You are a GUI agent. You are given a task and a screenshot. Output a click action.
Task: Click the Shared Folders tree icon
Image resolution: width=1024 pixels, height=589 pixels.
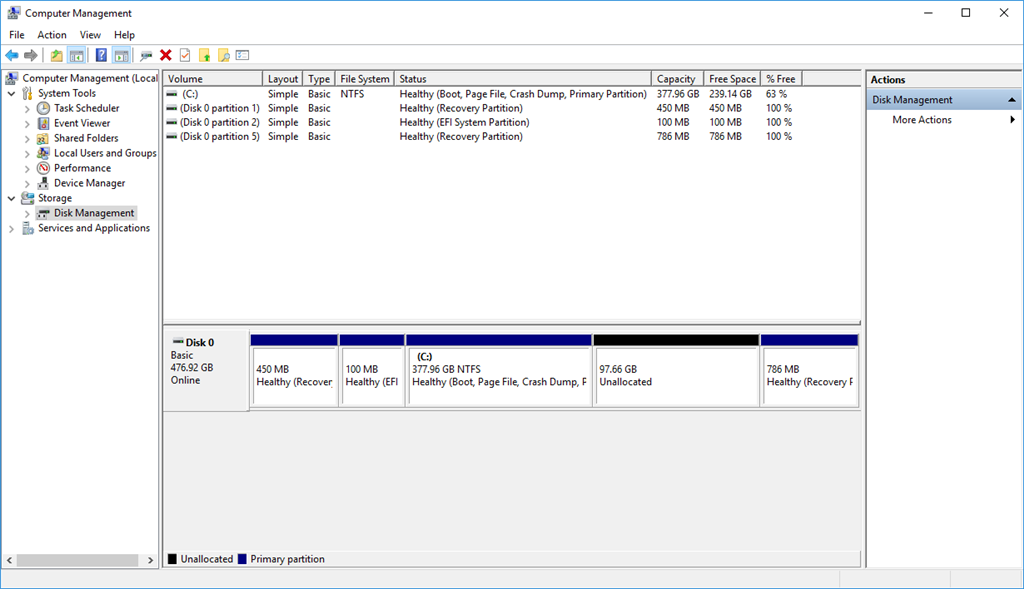tap(43, 138)
